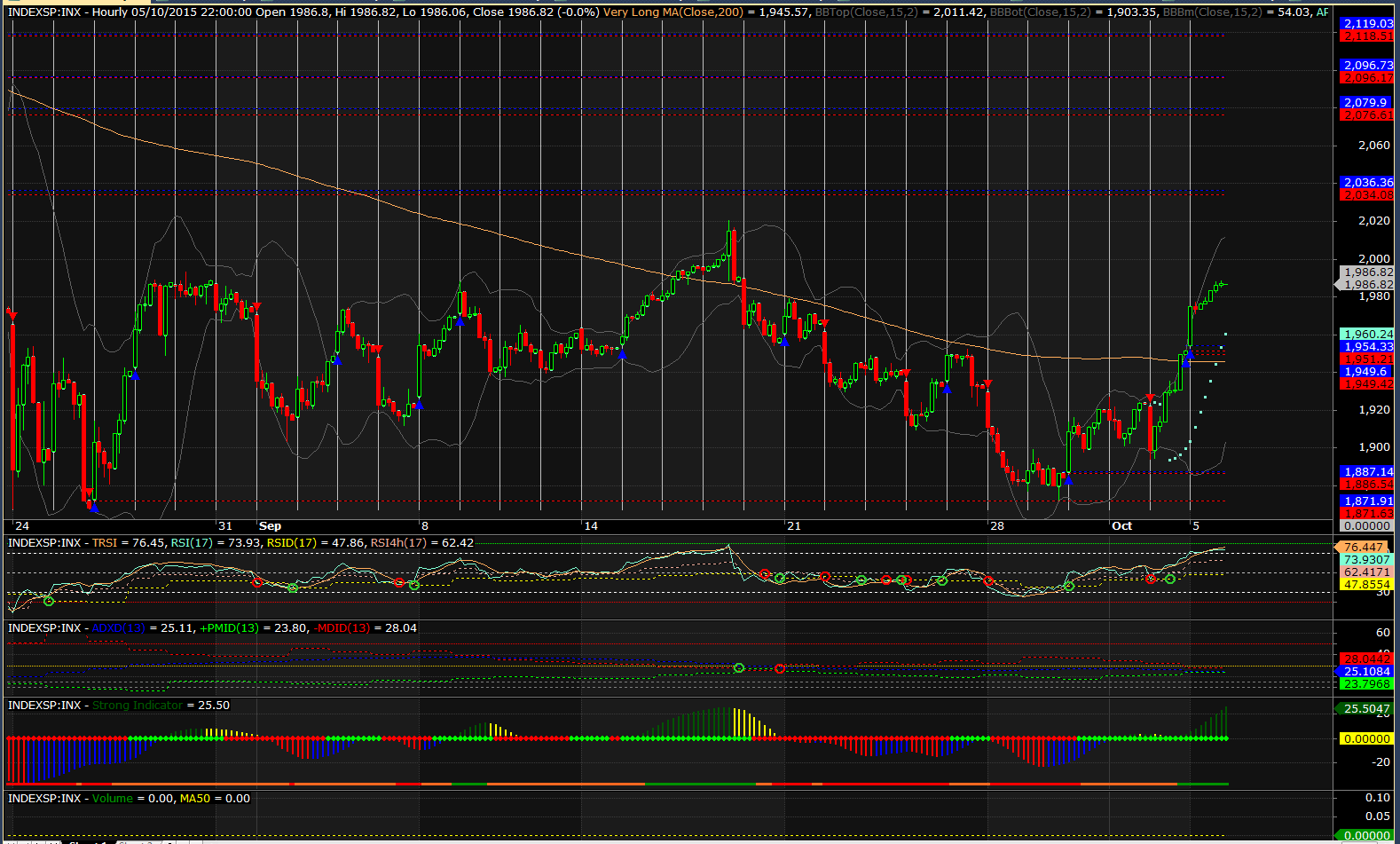Select the Strong Indicator = 25.50 label

pyautogui.click(x=161, y=706)
